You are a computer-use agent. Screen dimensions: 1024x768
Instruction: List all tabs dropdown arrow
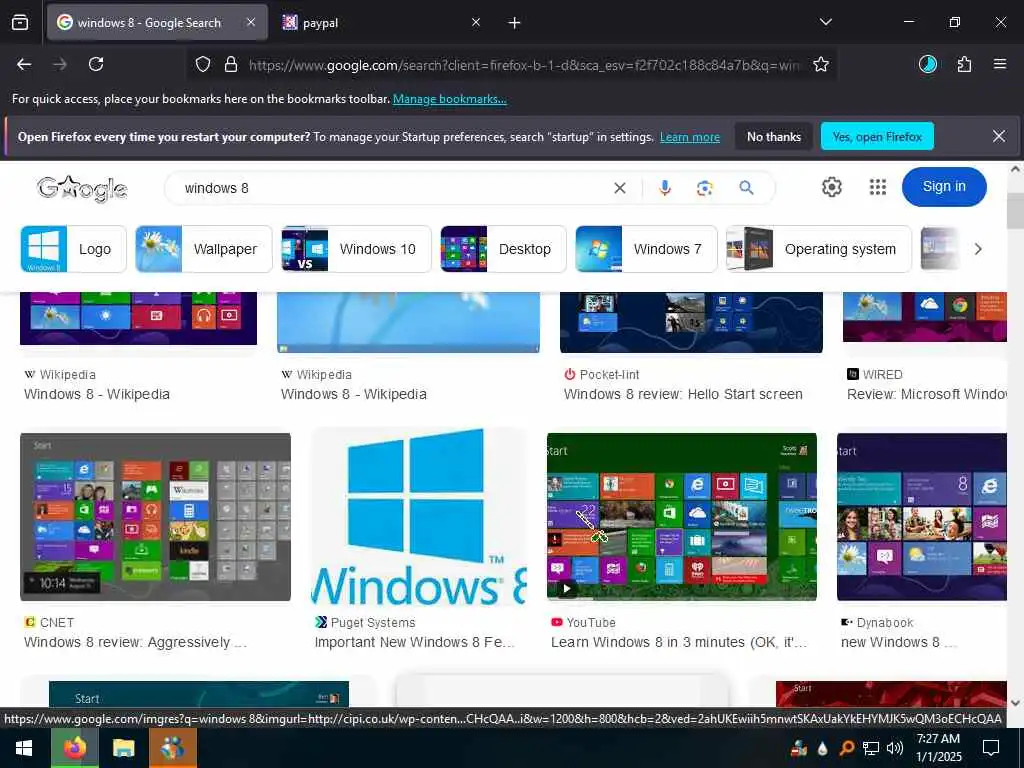825,22
